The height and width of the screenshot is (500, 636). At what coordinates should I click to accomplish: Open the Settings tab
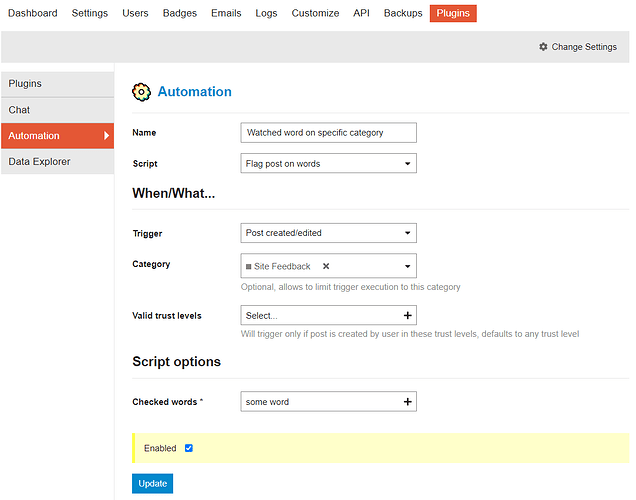tap(90, 13)
